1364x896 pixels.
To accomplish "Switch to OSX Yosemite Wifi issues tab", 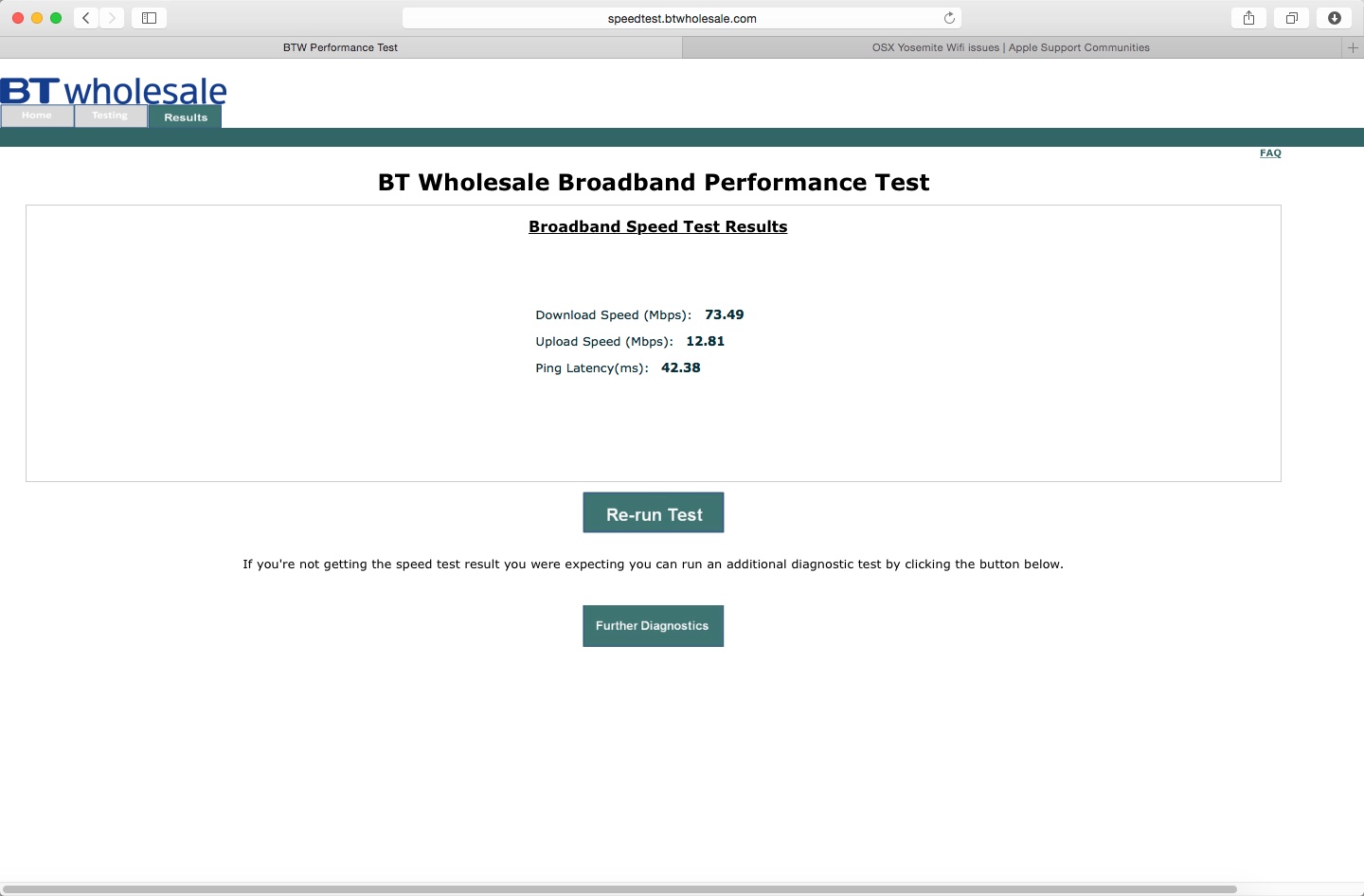I will [x=1012, y=47].
